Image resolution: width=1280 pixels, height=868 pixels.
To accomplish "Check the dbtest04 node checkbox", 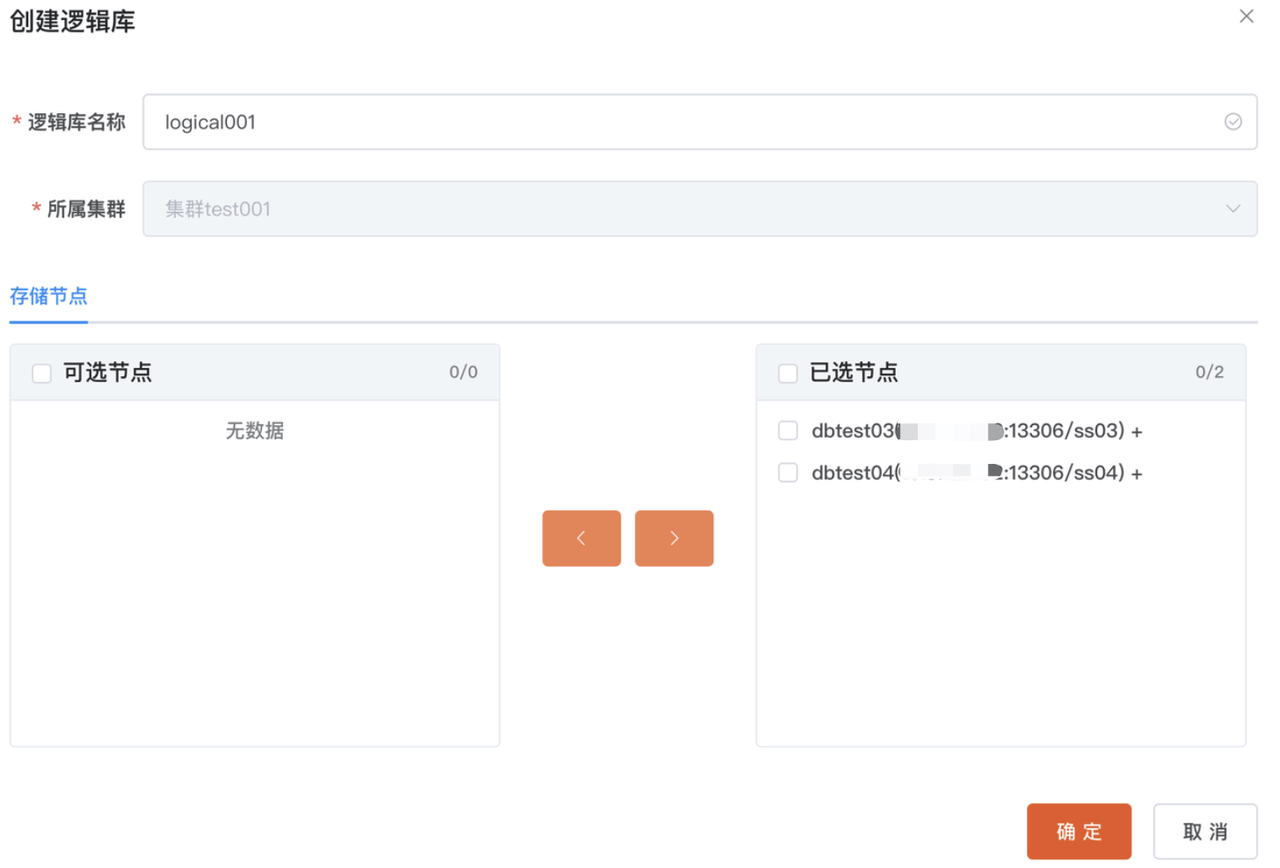I will click(788, 473).
